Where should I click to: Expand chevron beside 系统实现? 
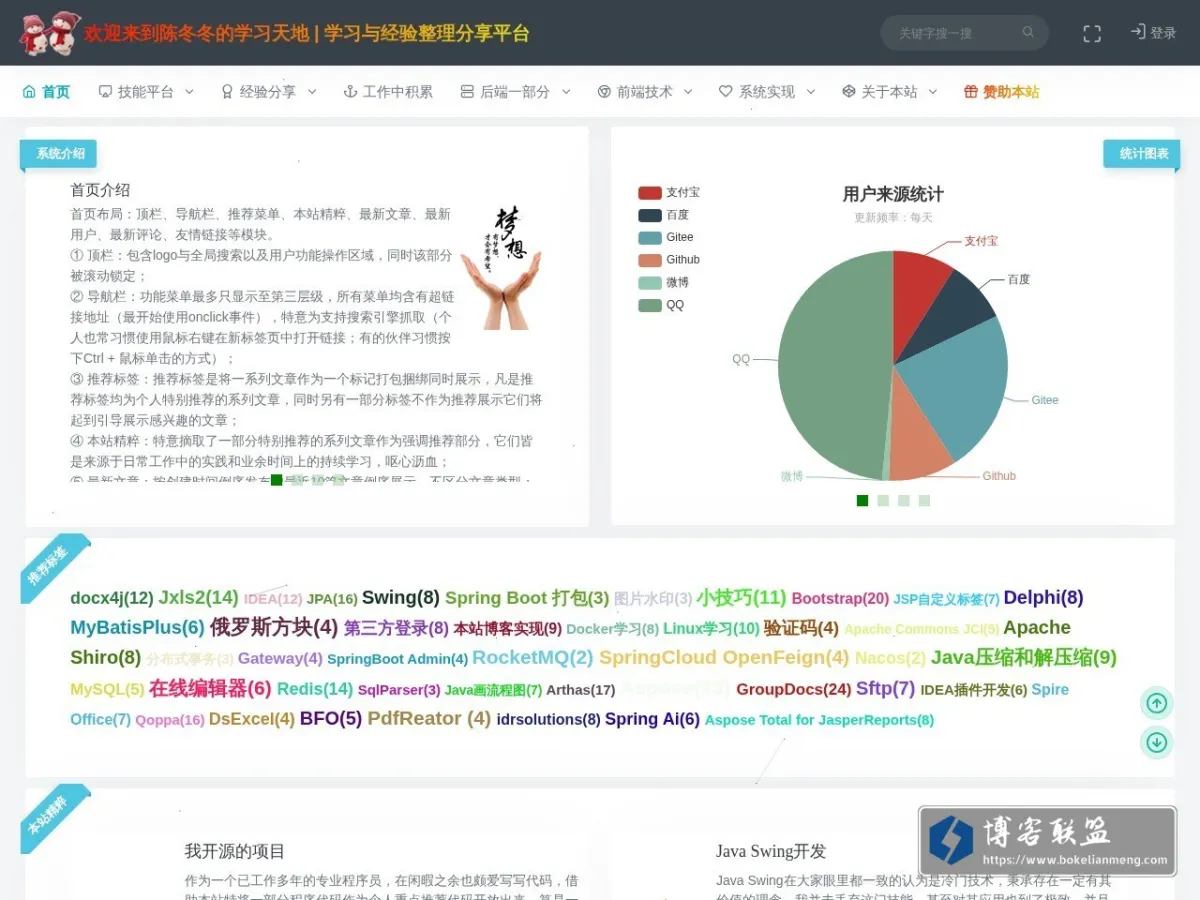tap(810, 92)
